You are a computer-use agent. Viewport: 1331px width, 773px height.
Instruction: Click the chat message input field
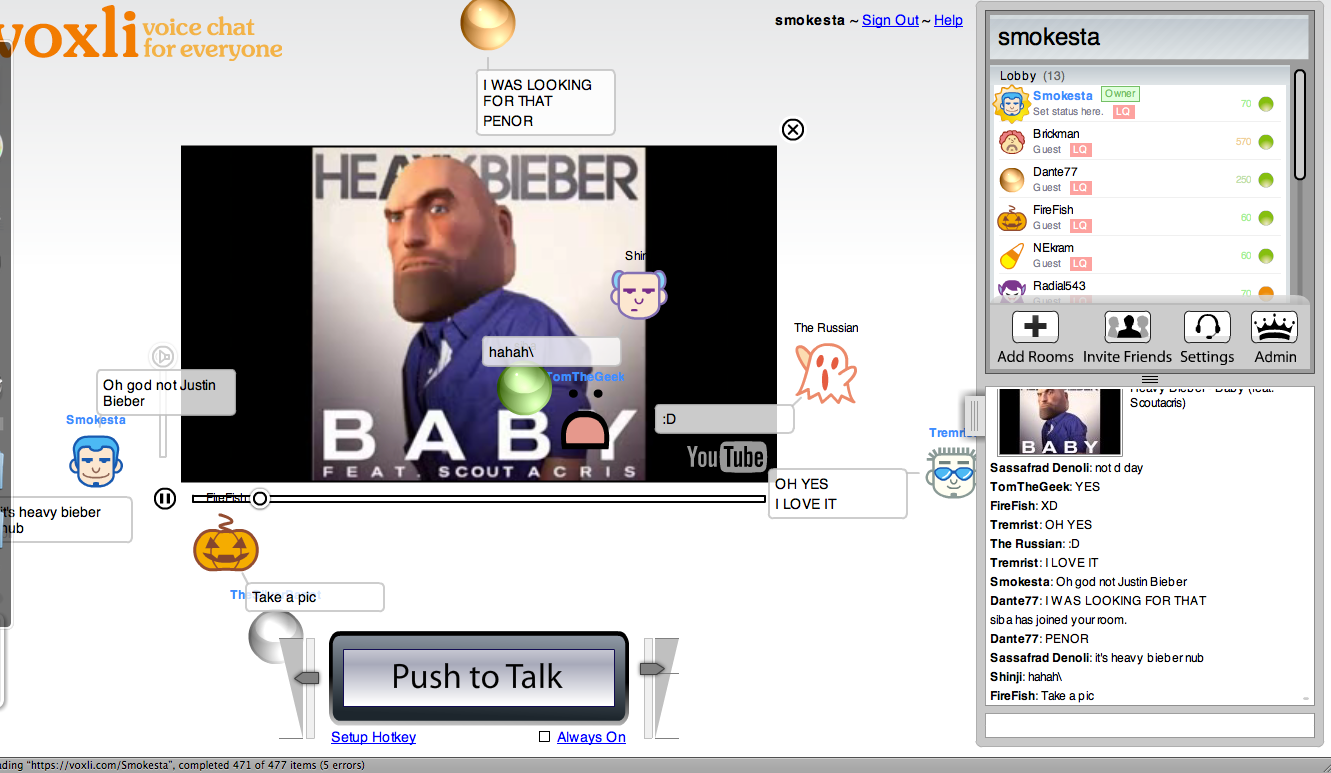1149,725
